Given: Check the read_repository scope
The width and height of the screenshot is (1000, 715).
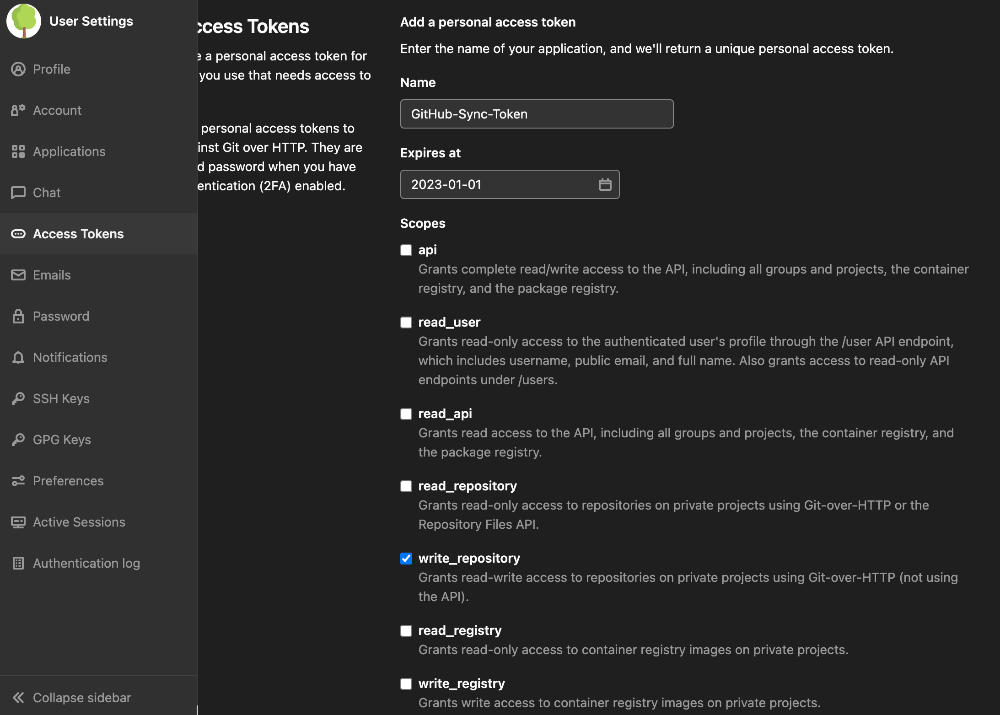Looking at the screenshot, I should 406,486.
